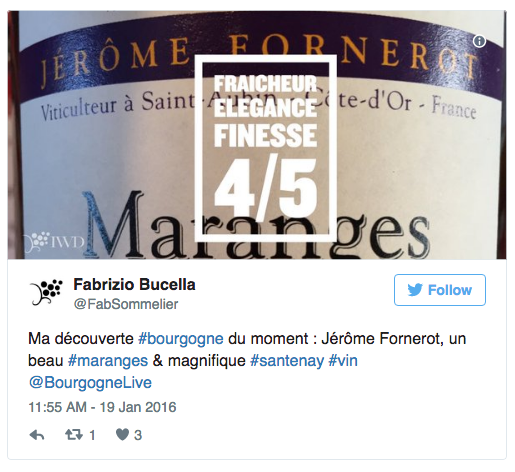Open the #vin hashtag
The width and height of the screenshot is (515, 472).
tap(343, 361)
